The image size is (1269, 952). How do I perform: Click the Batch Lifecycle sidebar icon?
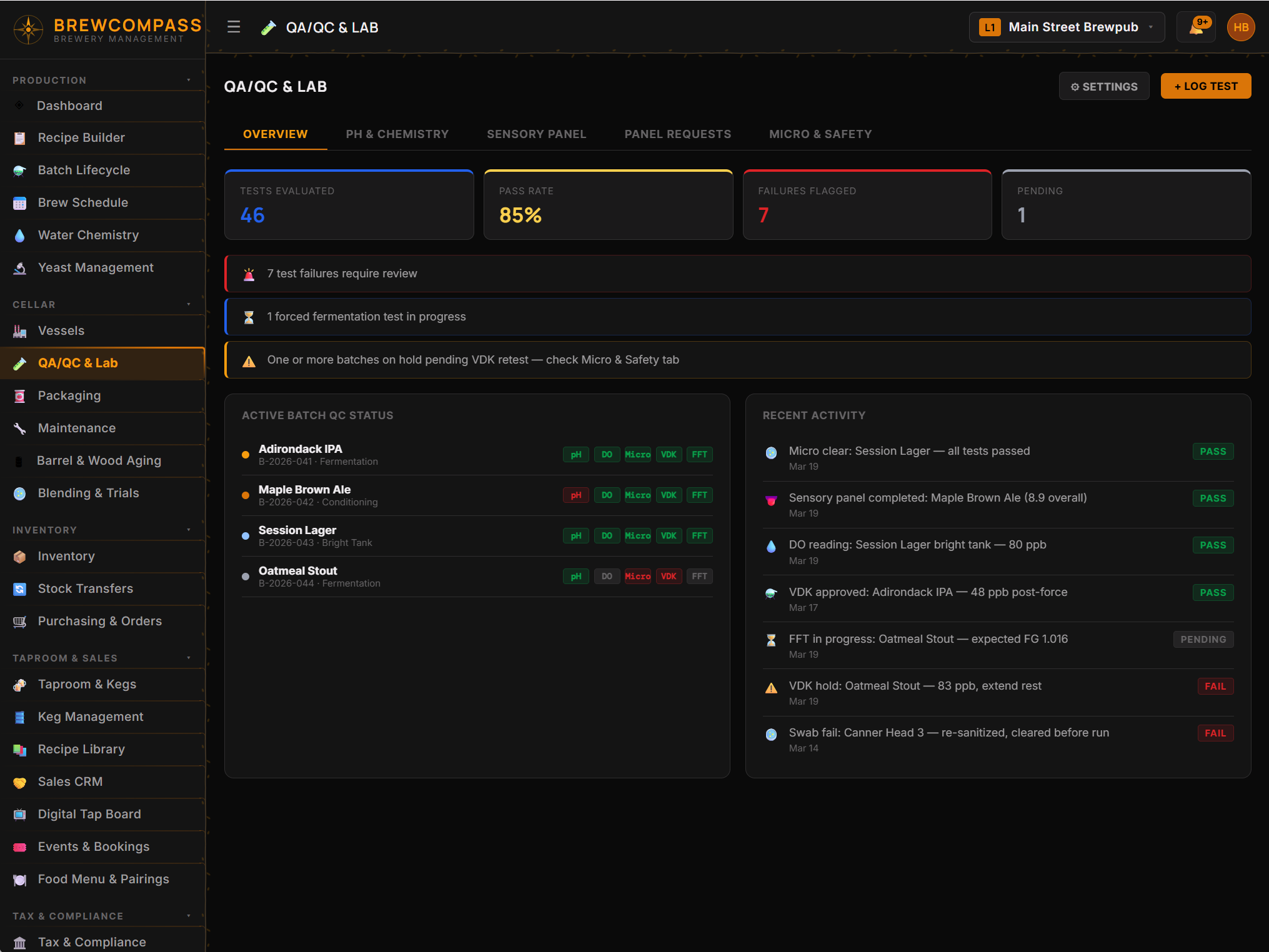tap(20, 171)
